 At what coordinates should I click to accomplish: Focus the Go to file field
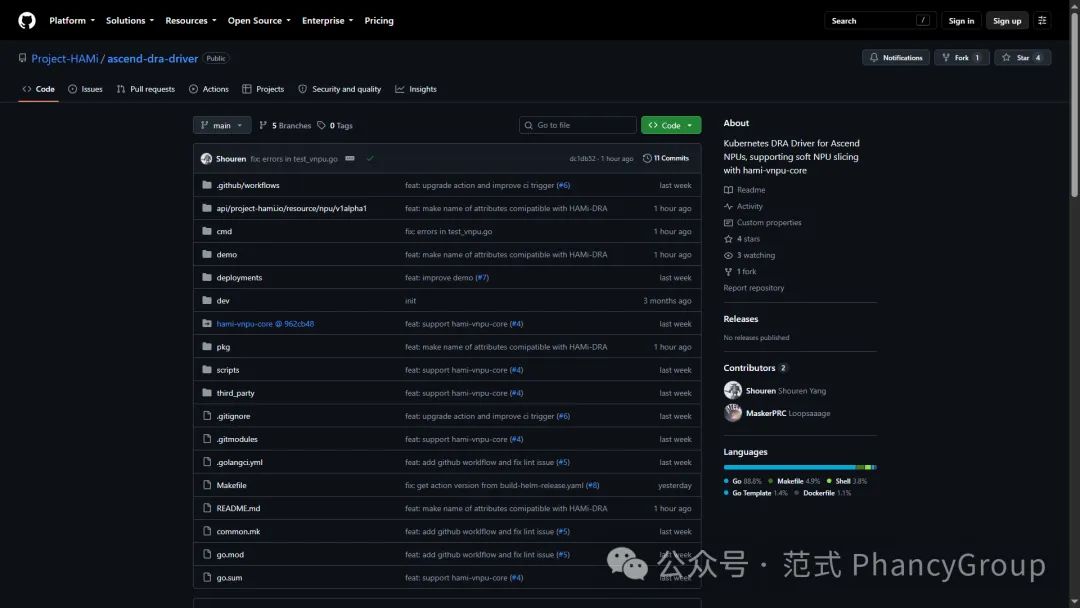pyautogui.click(x=577, y=125)
